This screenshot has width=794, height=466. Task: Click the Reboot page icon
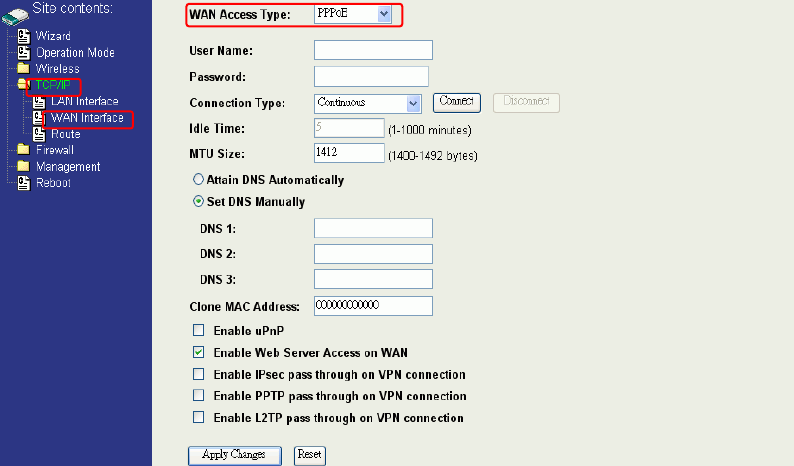(24, 183)
